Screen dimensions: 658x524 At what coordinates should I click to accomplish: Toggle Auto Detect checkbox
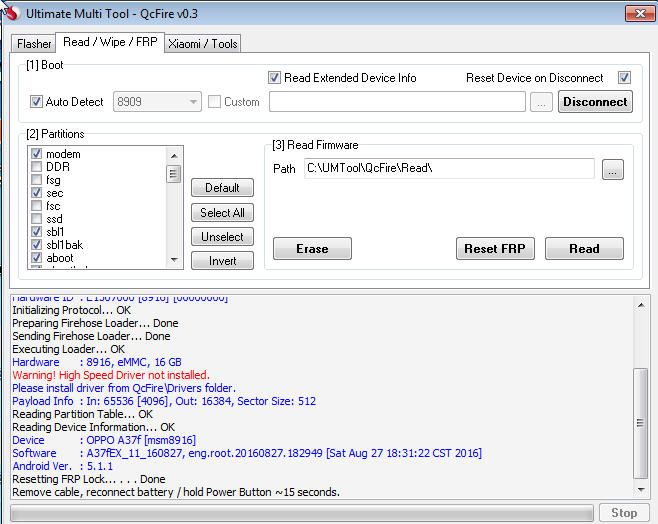click(37, 102)
